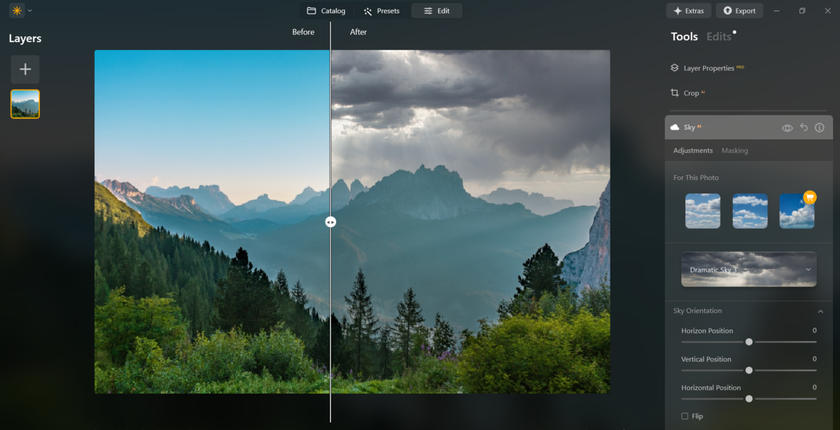
Task: Switch to the Tools panel
Action: pyautogui.click(x=684, y=36)
